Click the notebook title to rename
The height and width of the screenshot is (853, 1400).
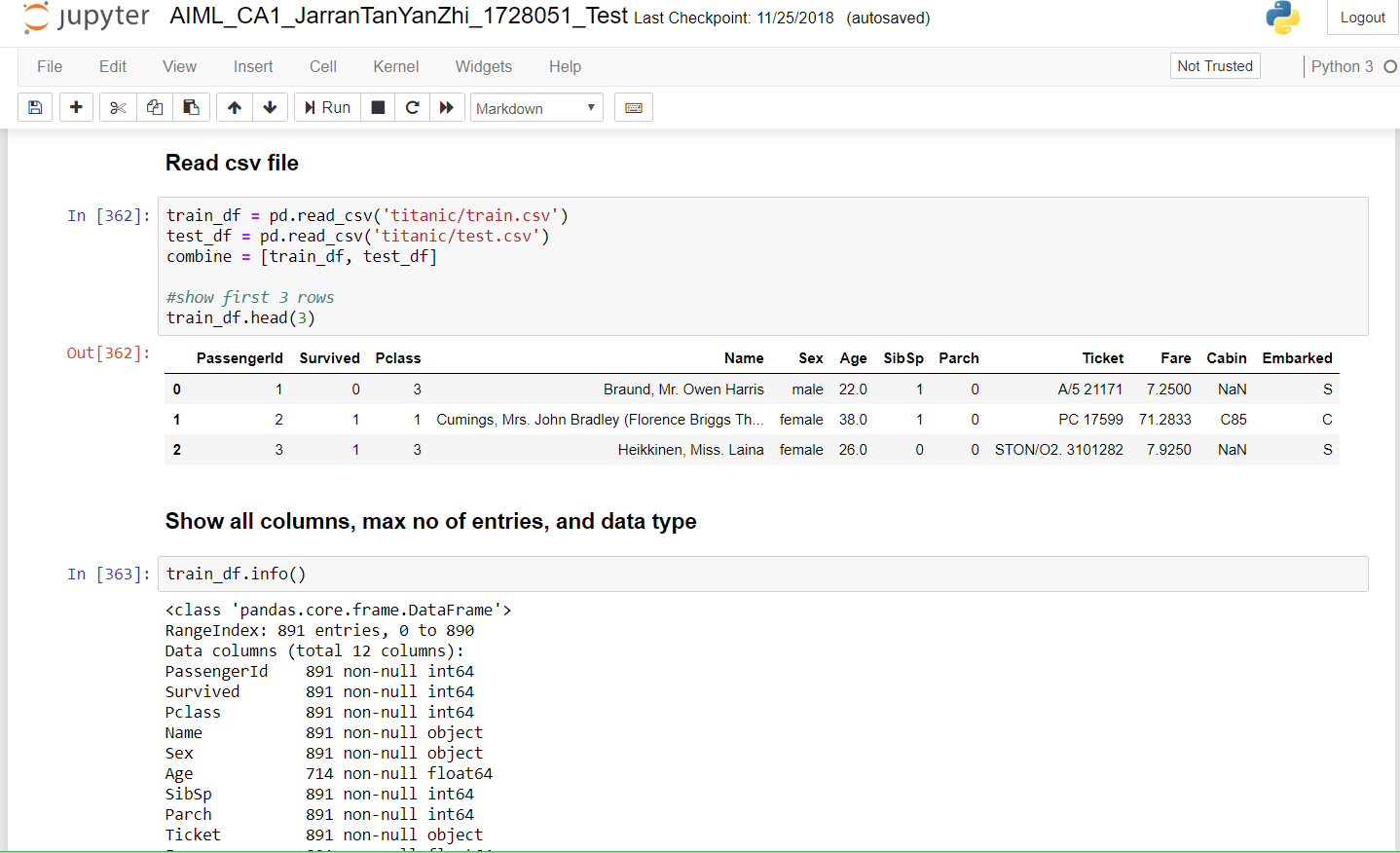(398, 17)
